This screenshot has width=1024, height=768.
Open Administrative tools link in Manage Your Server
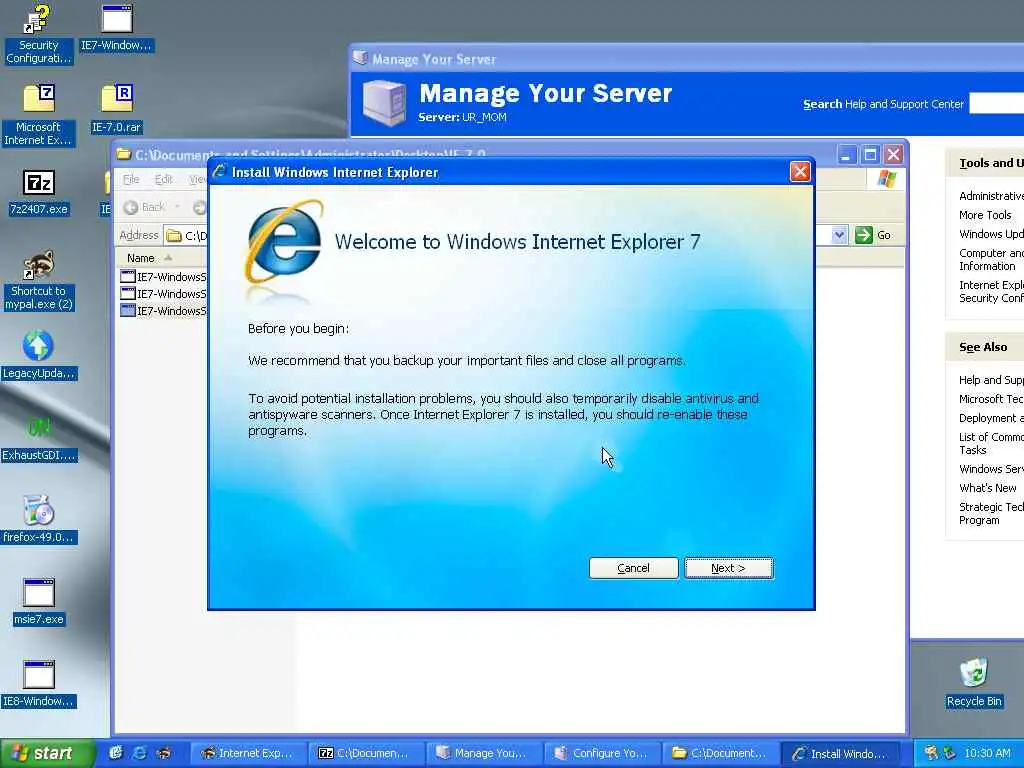tap(991, 196)
